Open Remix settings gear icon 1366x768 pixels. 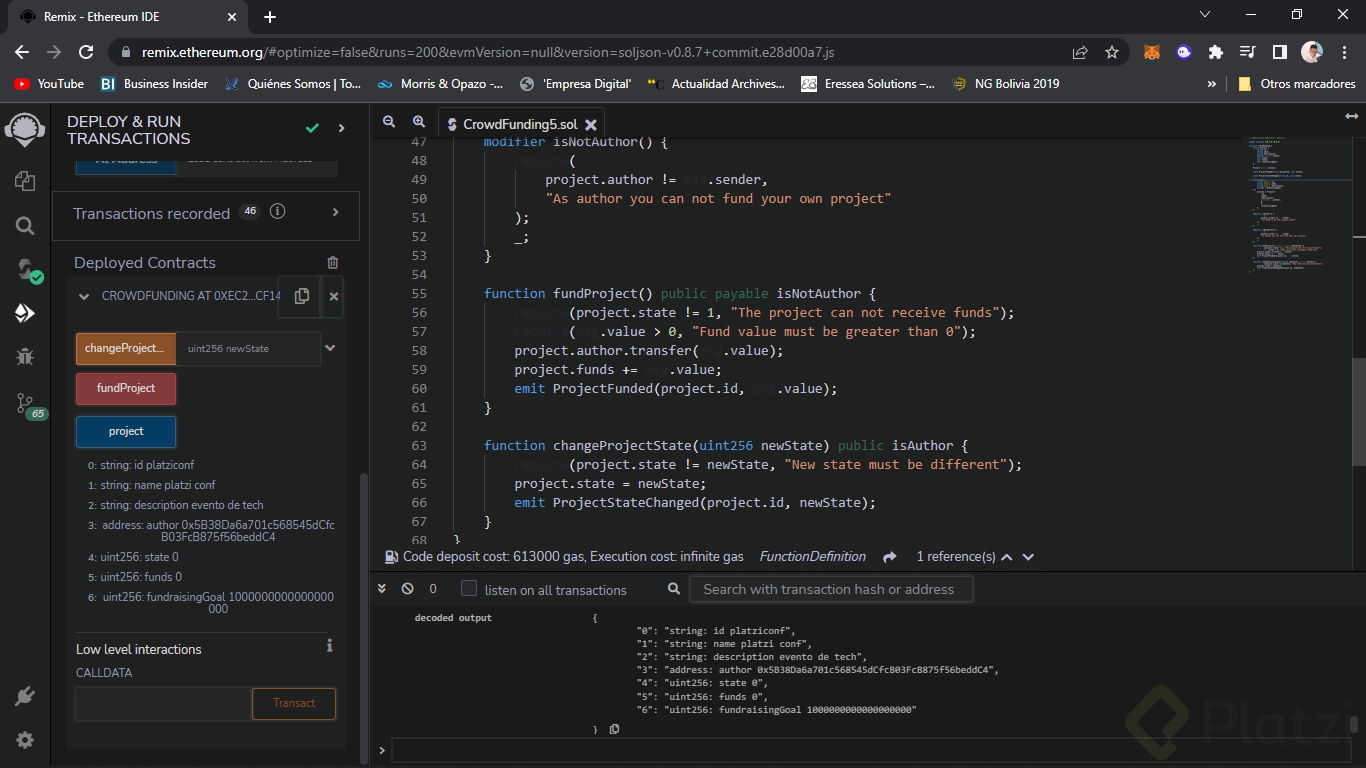pos(25,740)
